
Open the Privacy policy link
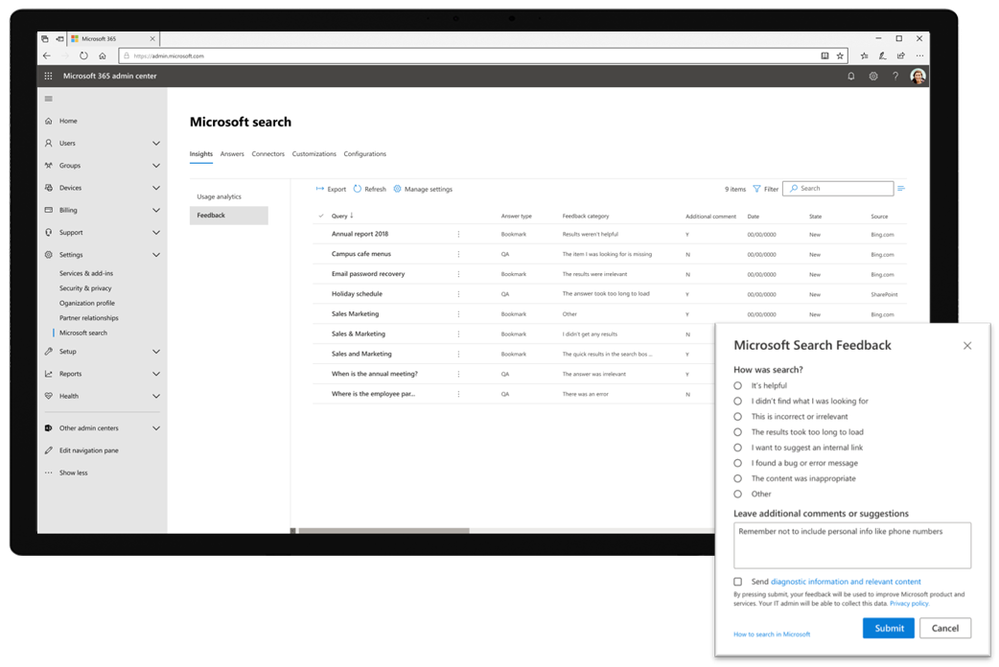click(909, 603)
